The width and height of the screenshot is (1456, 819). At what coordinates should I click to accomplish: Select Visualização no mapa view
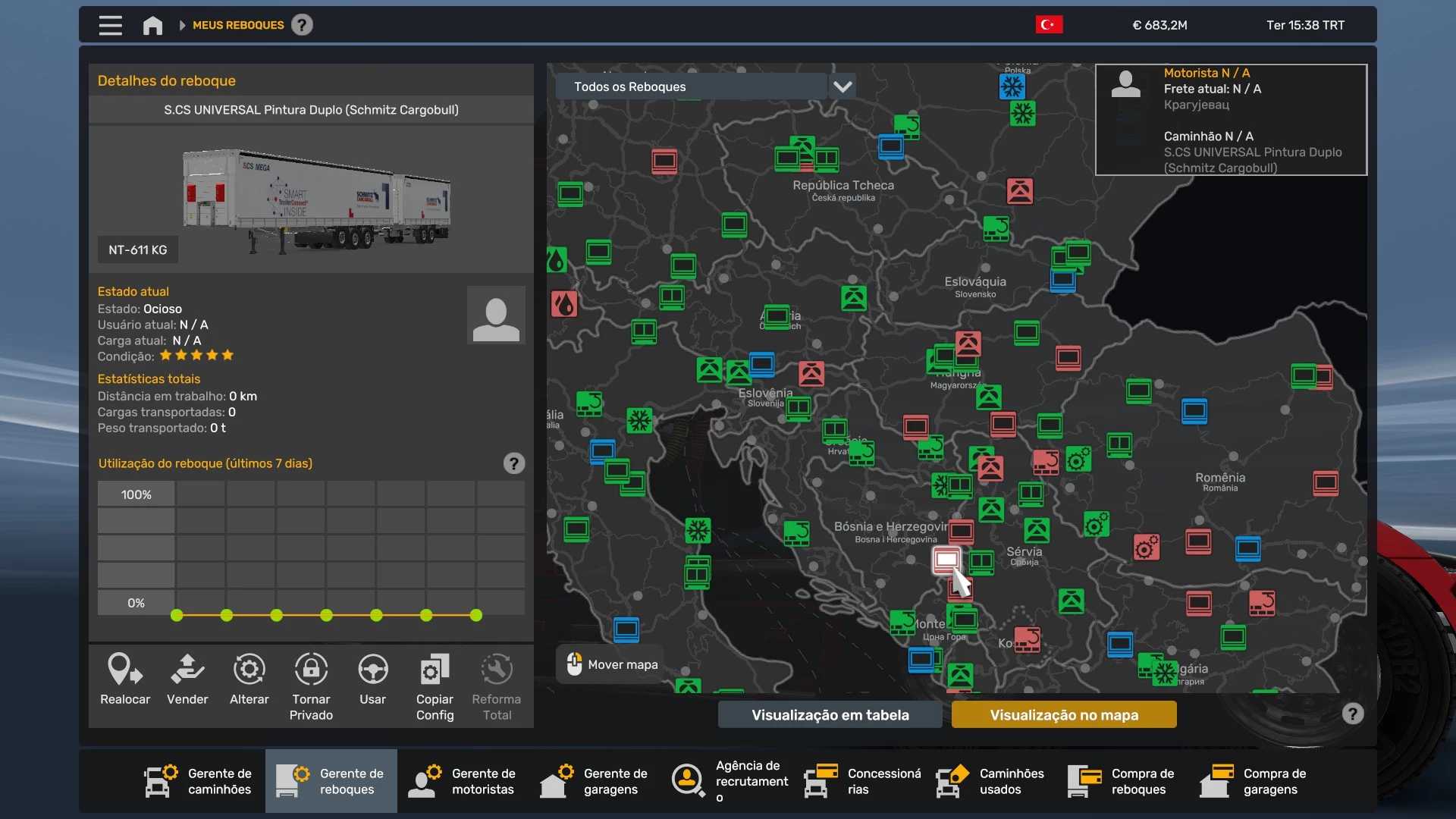click(1064, 714)
